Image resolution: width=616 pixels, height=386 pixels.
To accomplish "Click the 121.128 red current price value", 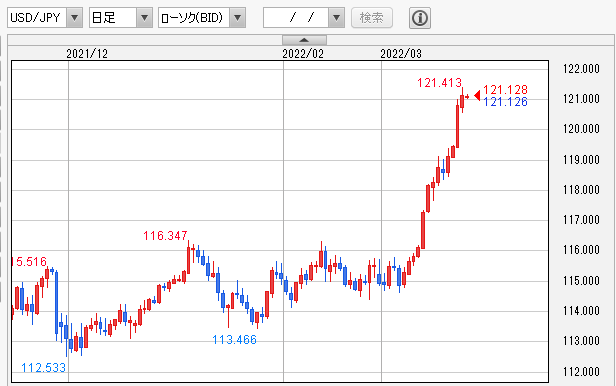I will pyautogui.click(x=505, y=90).
